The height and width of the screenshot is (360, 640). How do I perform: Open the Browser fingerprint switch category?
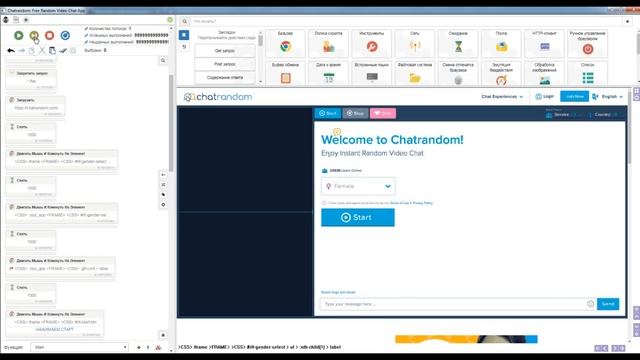pyautogui.click(x=458, y=73)
